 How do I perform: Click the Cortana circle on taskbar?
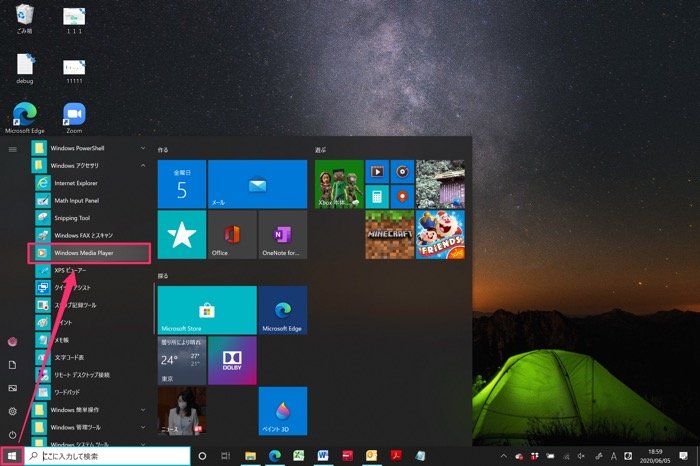coord(202,456)
